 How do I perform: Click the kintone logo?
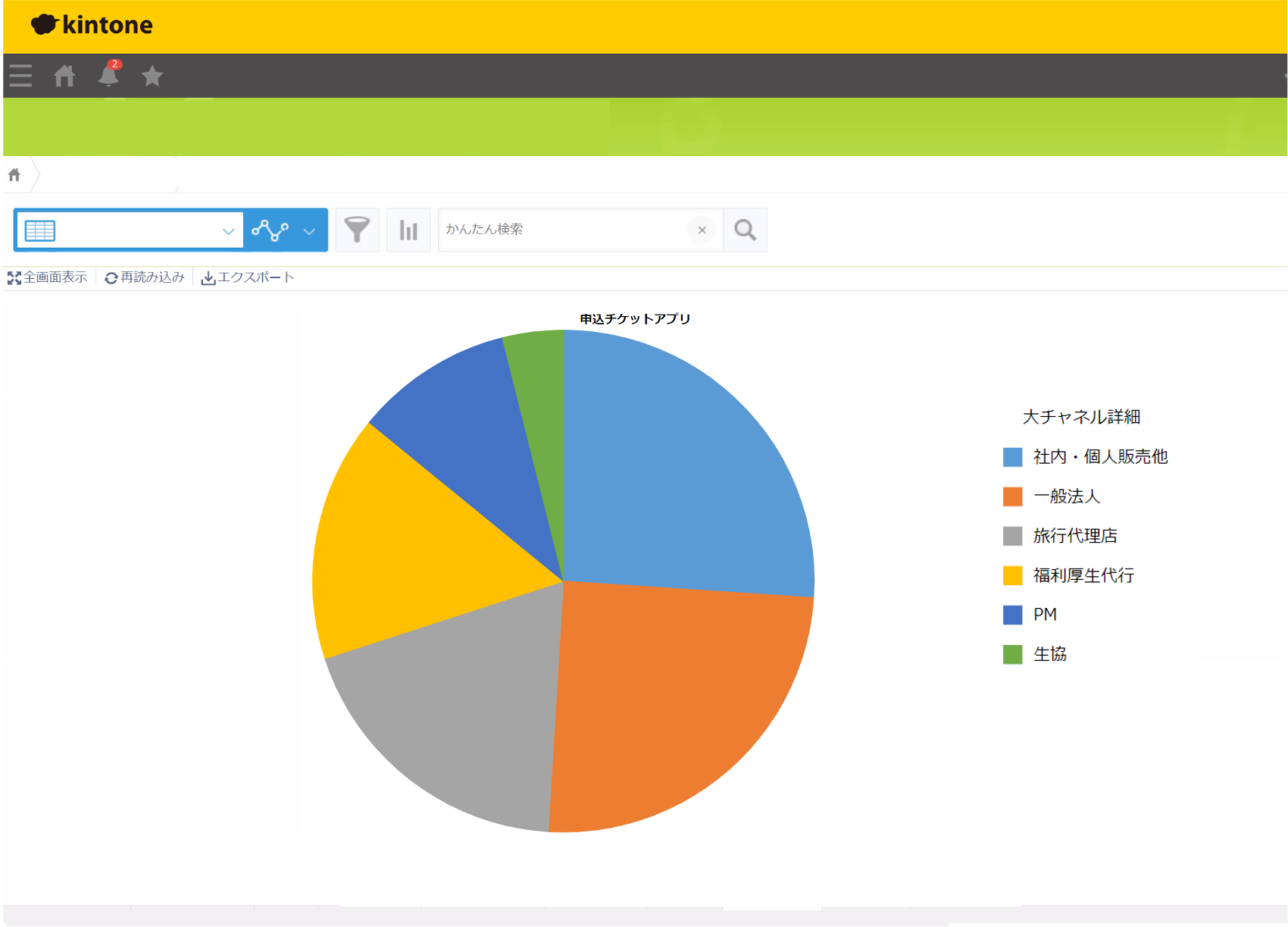(92, 25)
